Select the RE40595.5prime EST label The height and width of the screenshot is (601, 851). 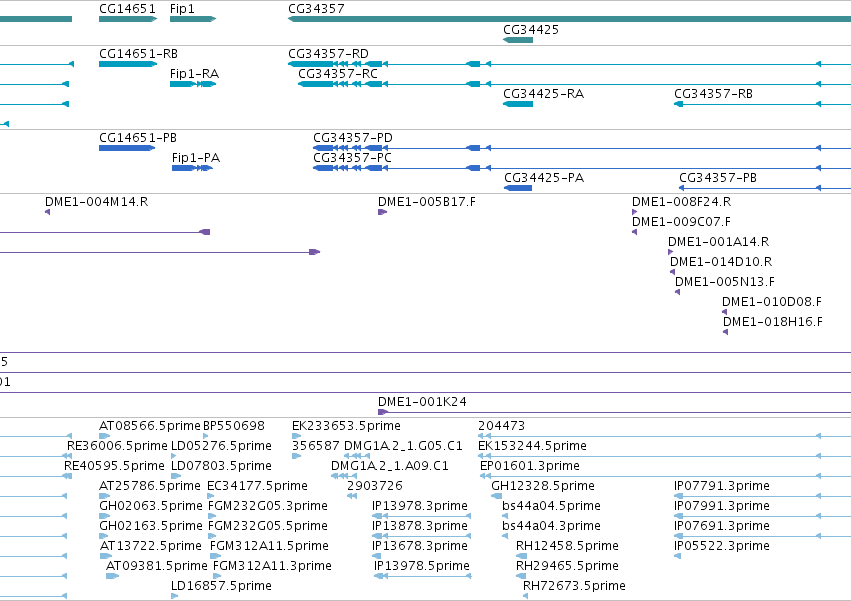pos(115,466)
